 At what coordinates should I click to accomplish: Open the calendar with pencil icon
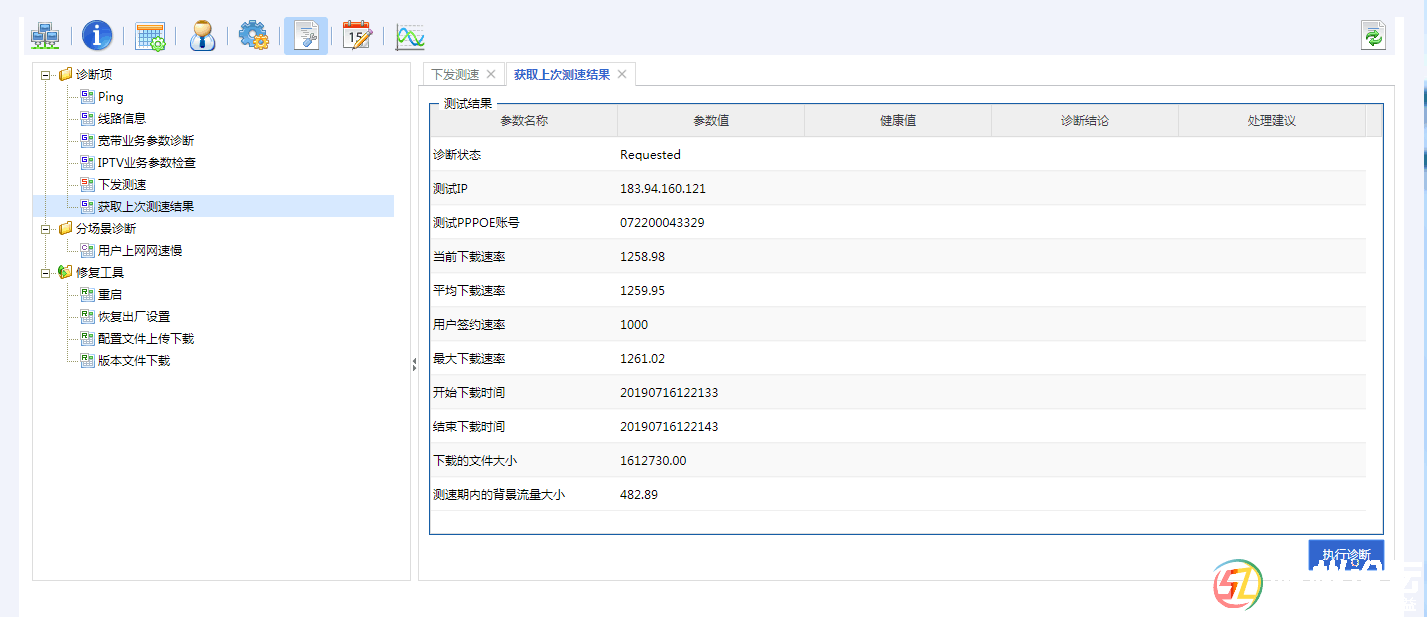(357, 37)
